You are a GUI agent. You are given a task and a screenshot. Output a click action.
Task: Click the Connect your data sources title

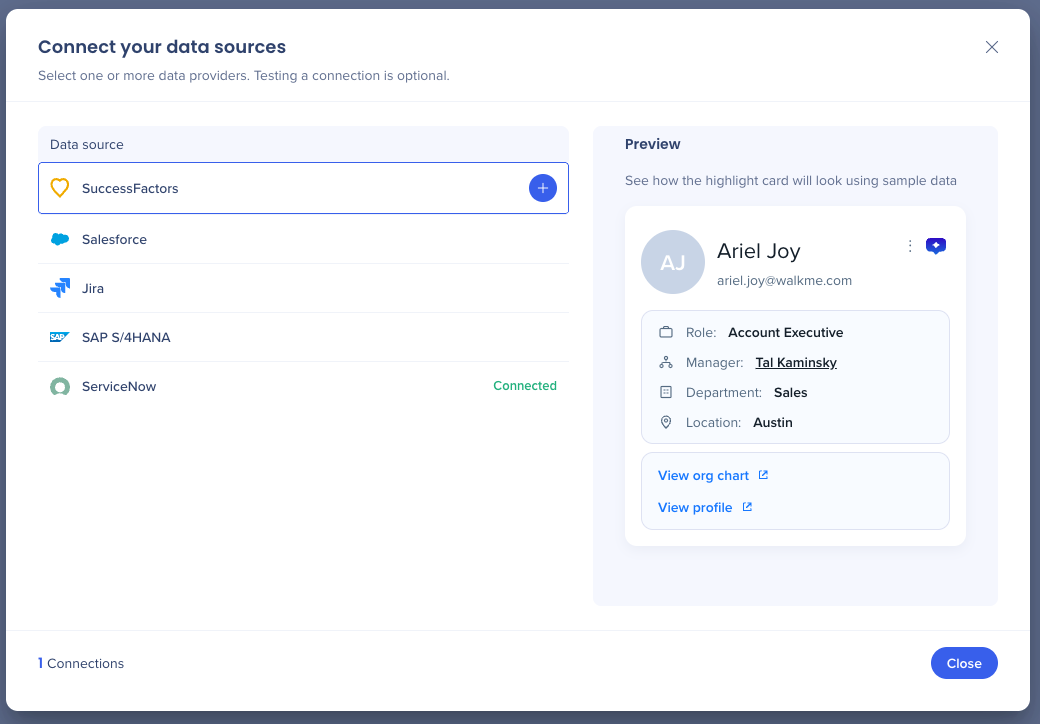(162, 47)
